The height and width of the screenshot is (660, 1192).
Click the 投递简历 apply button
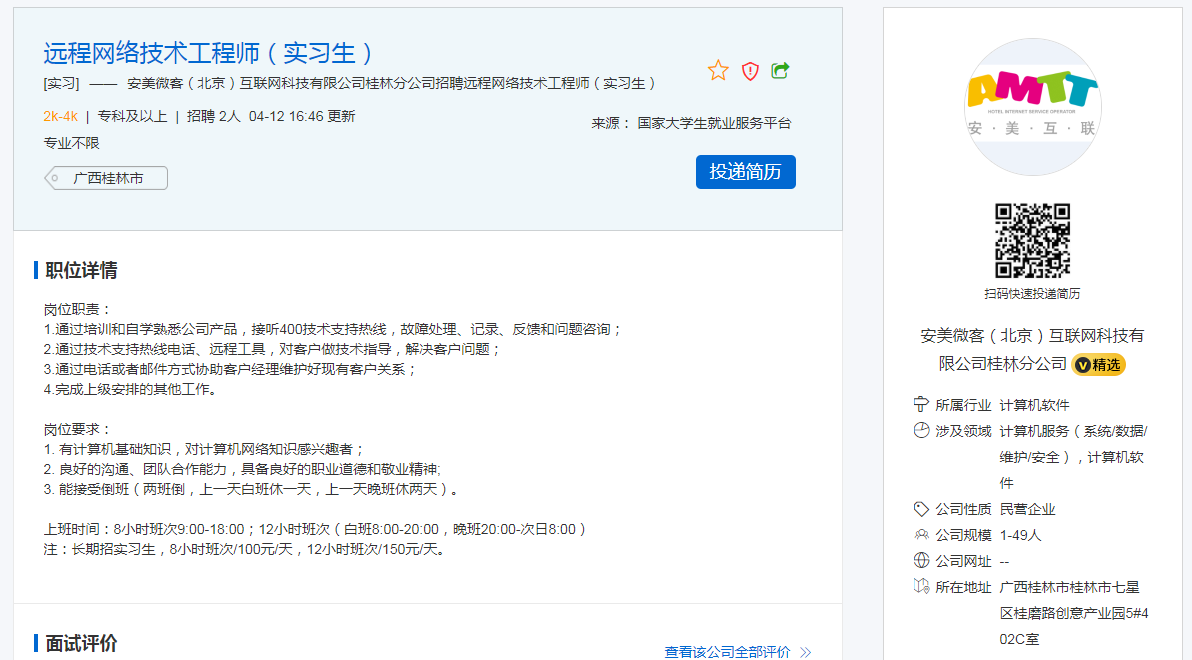[745, 171]
